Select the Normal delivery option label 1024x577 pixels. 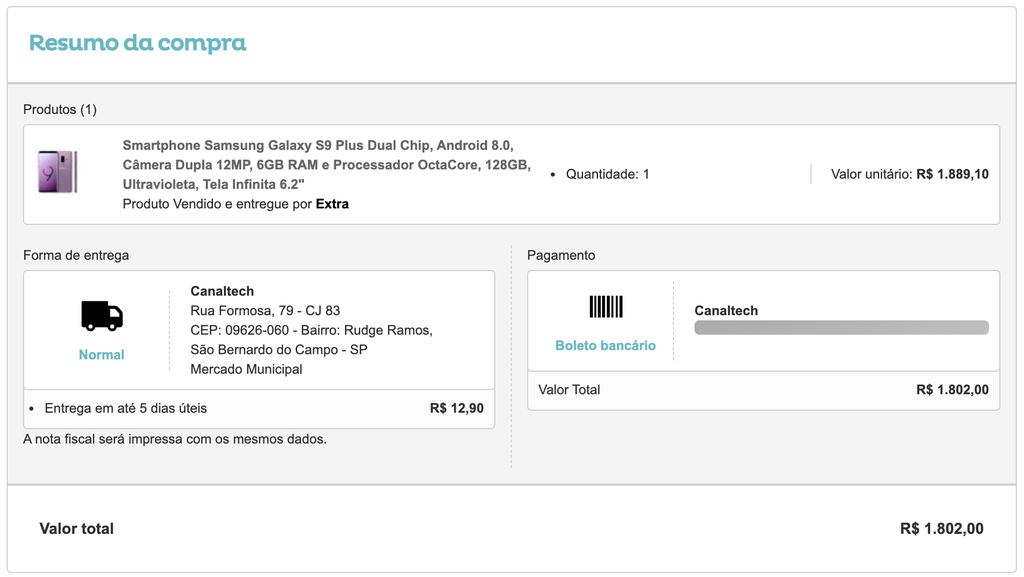click(x=101, y=354)
